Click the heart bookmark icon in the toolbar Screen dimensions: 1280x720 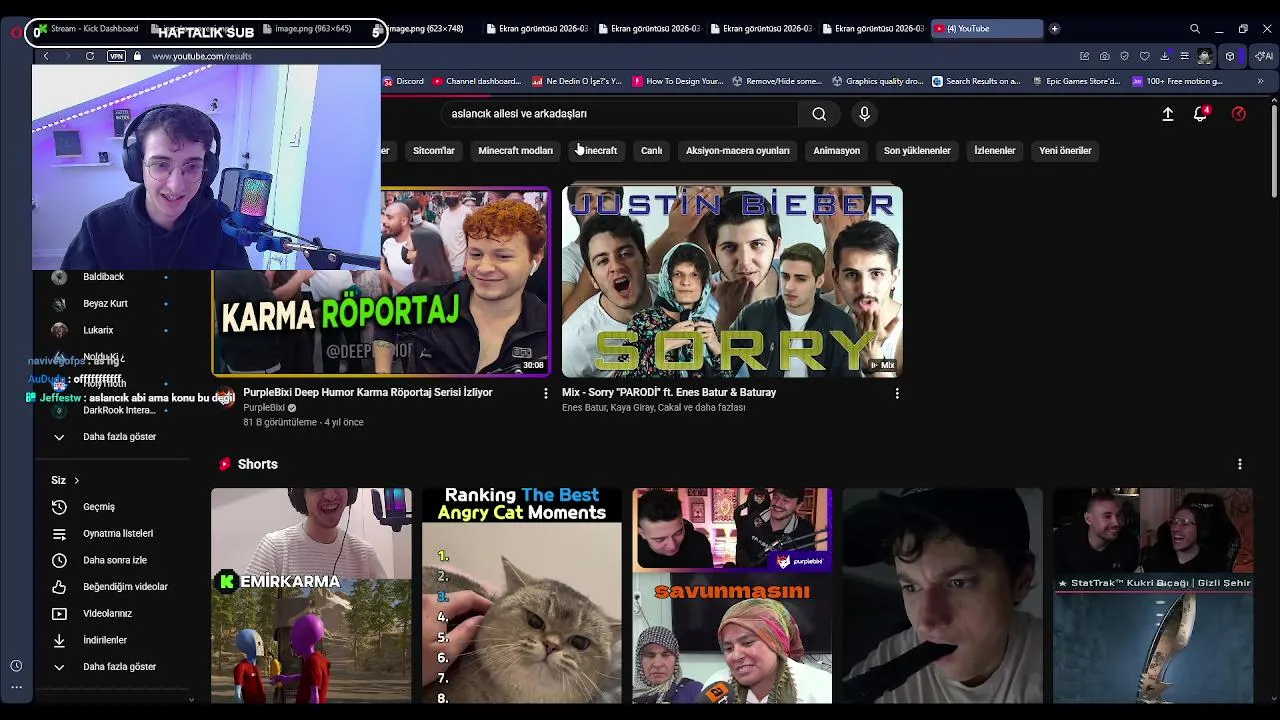coord(1144,56)
